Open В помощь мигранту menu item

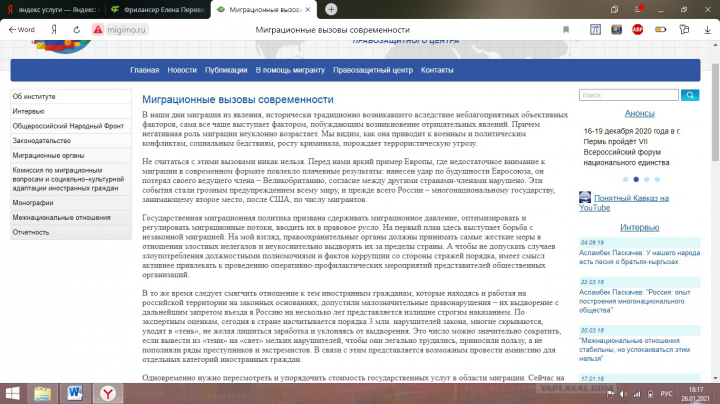tap(290, 70)
